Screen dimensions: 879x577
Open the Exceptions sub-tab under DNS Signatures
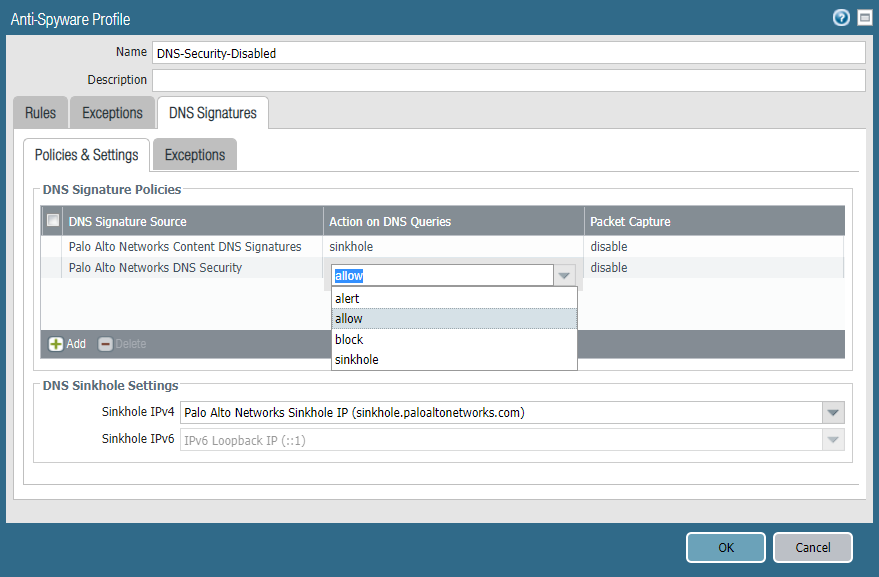pos(194,155)
